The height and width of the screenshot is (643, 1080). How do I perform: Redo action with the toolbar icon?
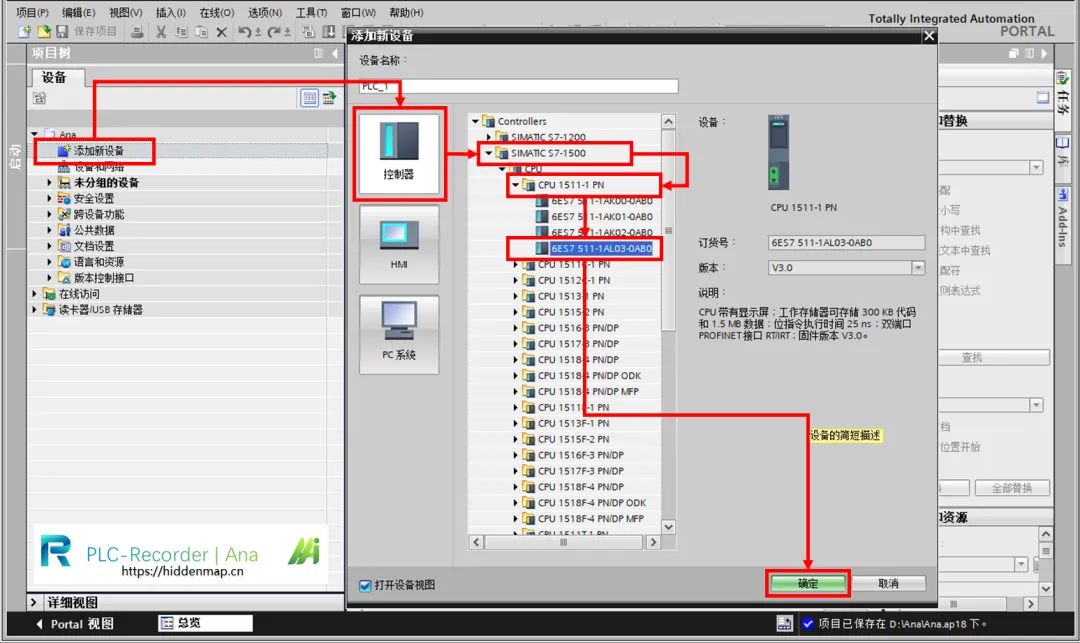pos(274,32)
